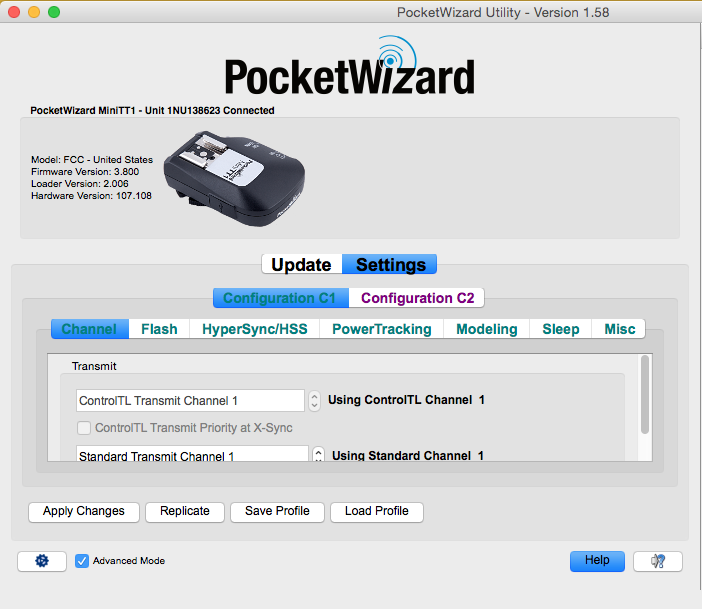The image size is (702, 609).
Task: Select Configuration C1 tab
Action: (x=281, y=298)
